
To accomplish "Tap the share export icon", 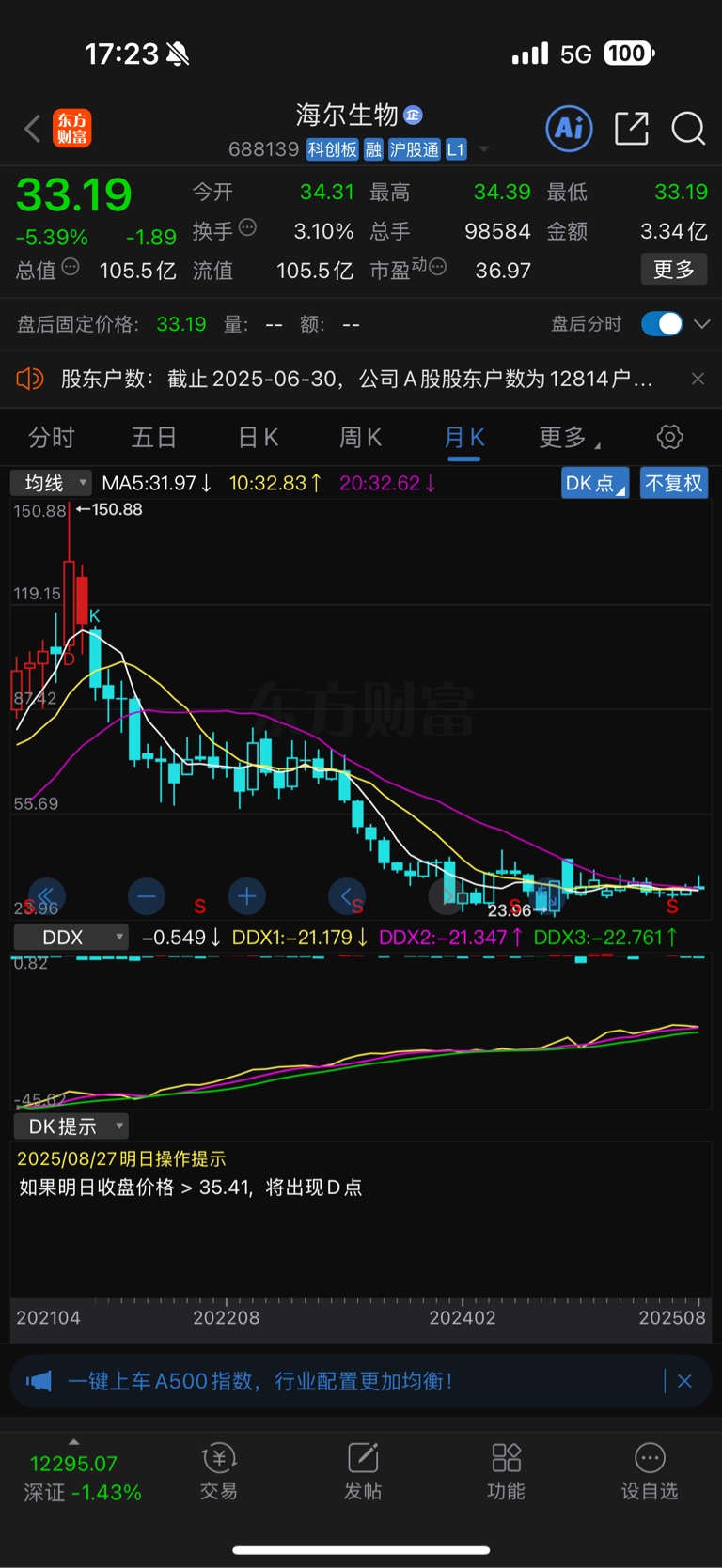I will click(632, 128).
